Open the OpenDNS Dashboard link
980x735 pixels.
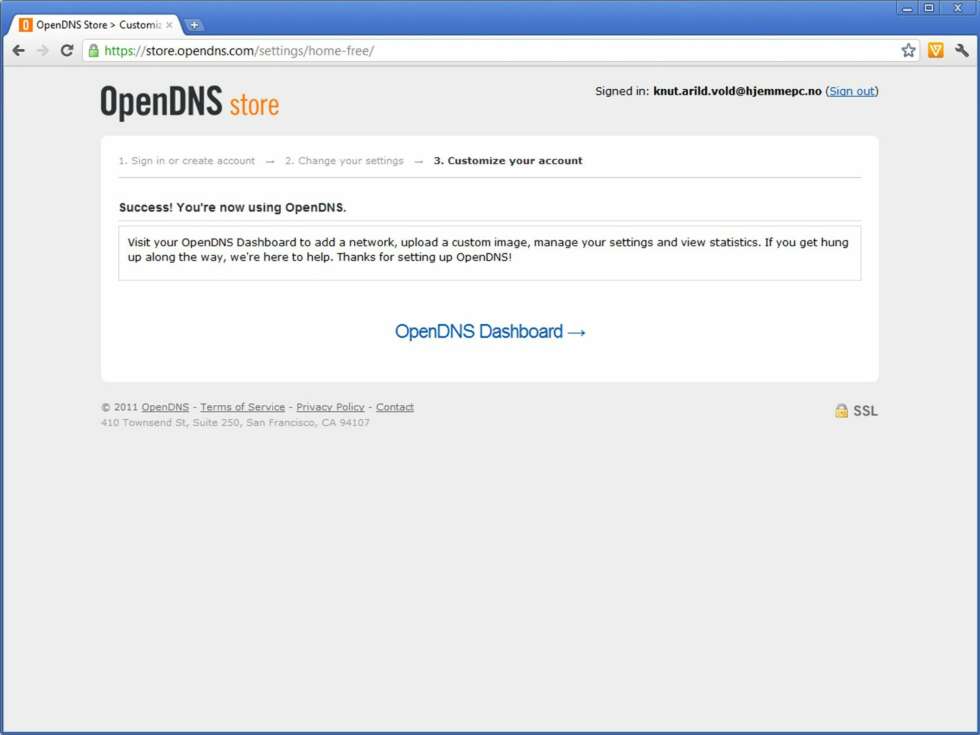490,331
